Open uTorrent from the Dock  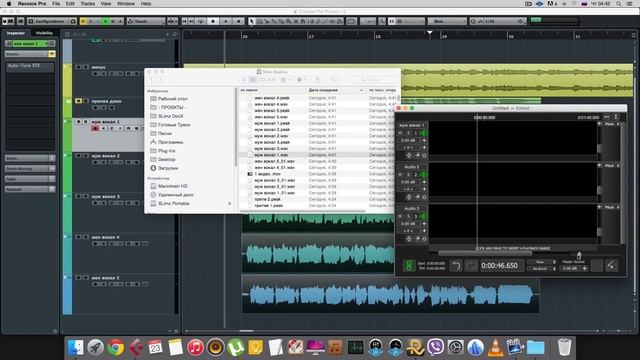pyautogui.click(x=236, y=347)
